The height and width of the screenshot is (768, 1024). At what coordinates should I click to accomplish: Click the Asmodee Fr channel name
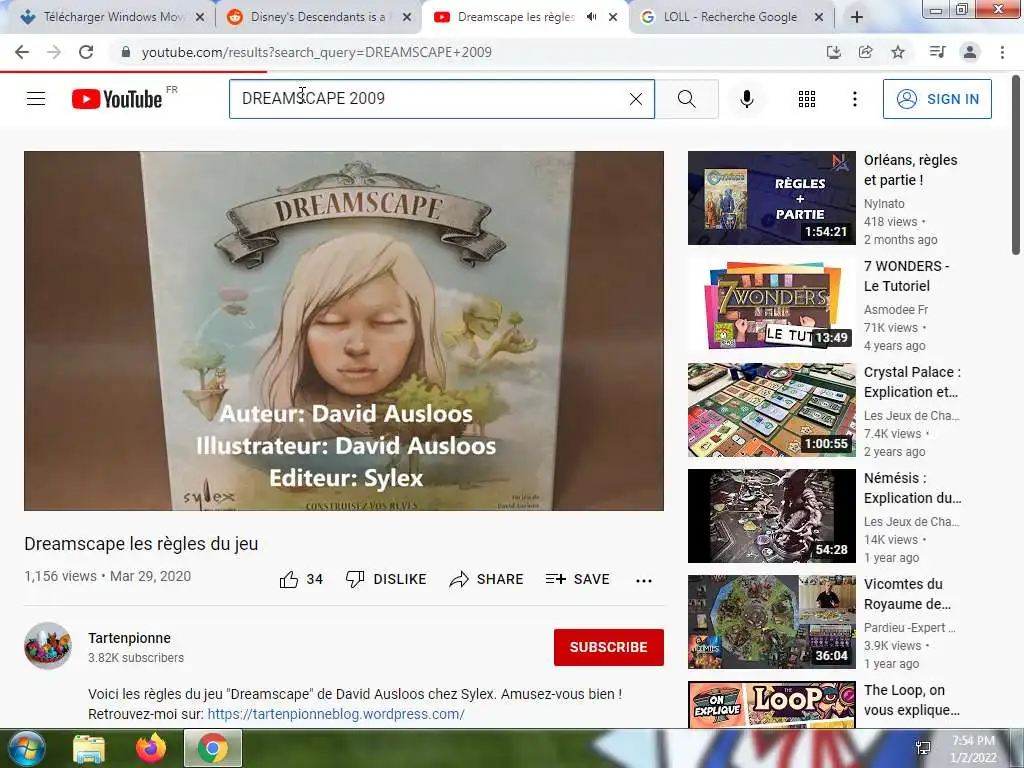click(895, 310)
